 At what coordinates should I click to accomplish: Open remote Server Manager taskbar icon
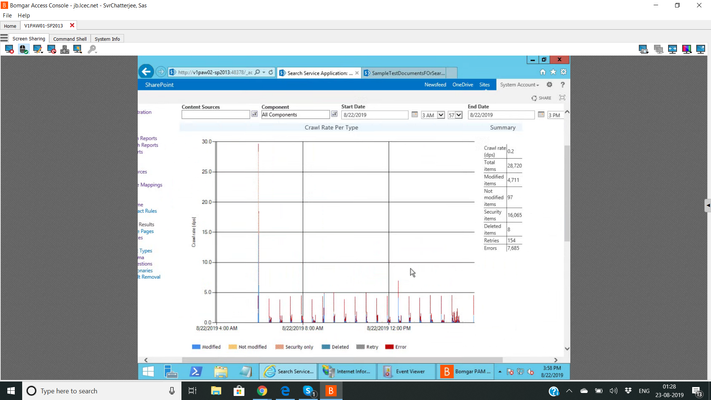(x=171, y=371)
